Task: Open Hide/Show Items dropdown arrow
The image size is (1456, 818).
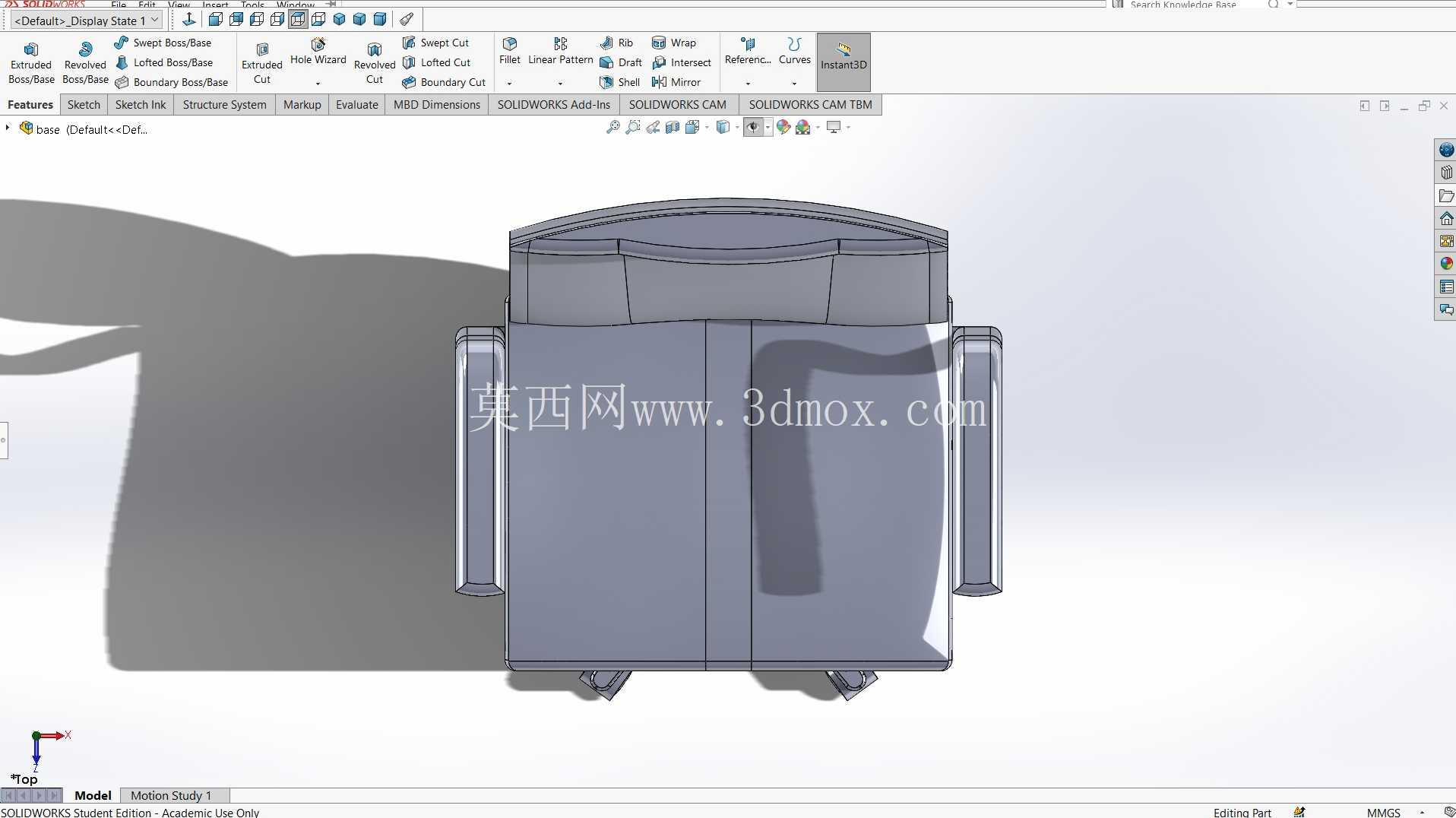Action: (x=768, y=127)
